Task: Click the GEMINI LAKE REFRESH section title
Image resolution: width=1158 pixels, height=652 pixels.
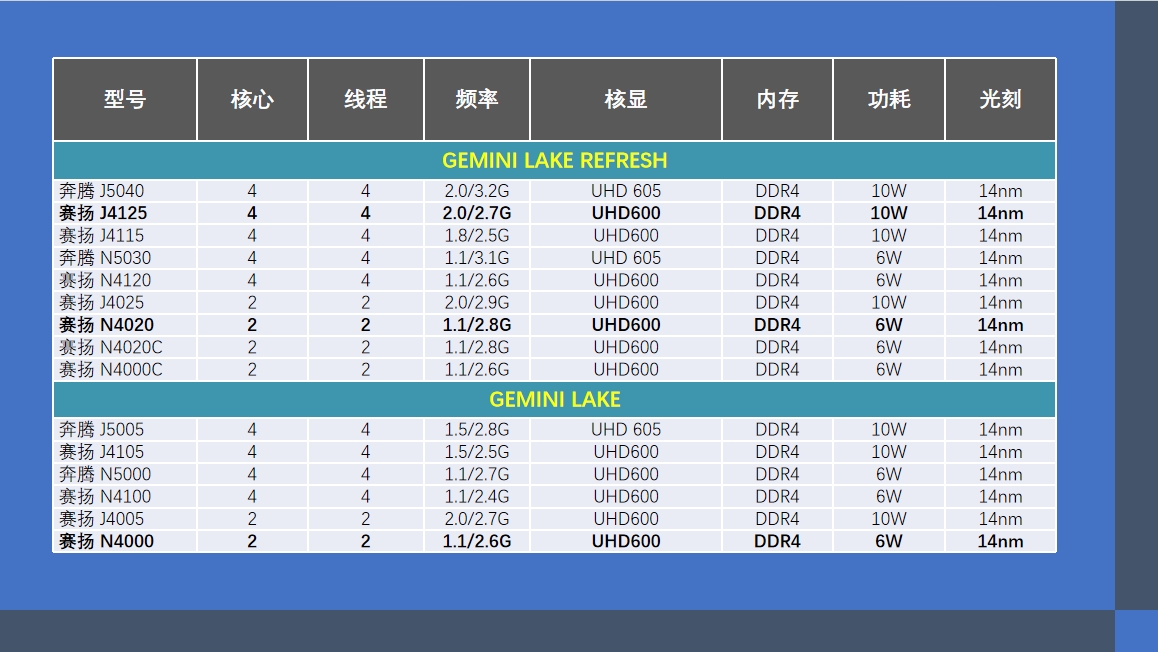Action: 555,160
